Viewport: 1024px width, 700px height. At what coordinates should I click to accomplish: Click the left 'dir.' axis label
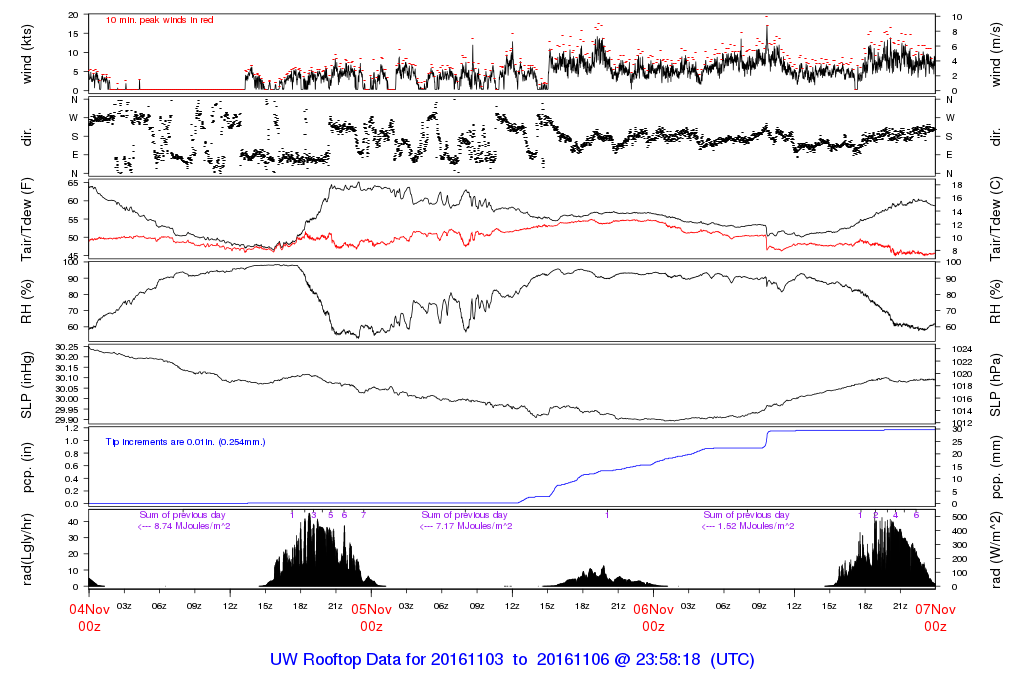pos(27,137)
